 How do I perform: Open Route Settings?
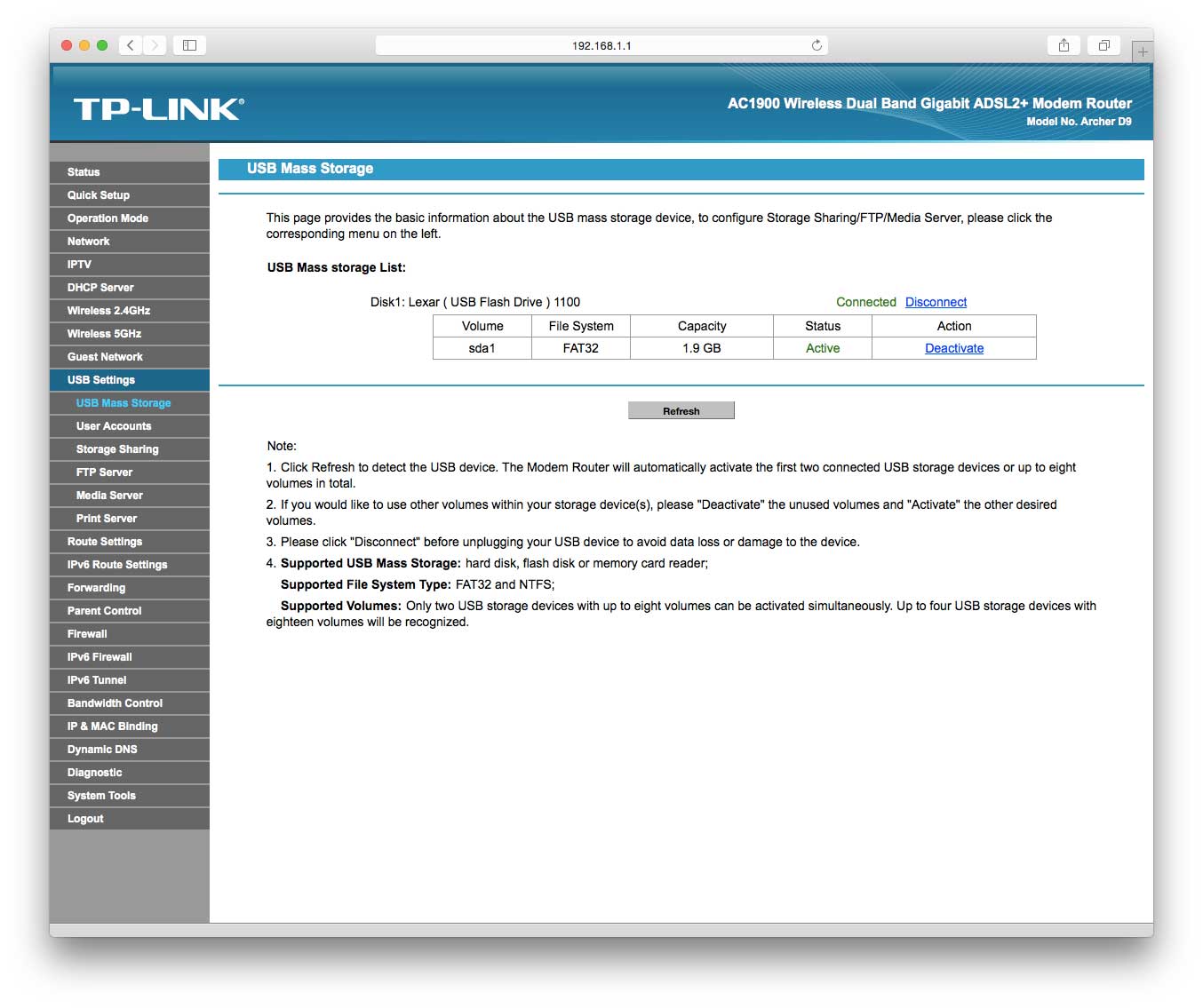(130, 542)
